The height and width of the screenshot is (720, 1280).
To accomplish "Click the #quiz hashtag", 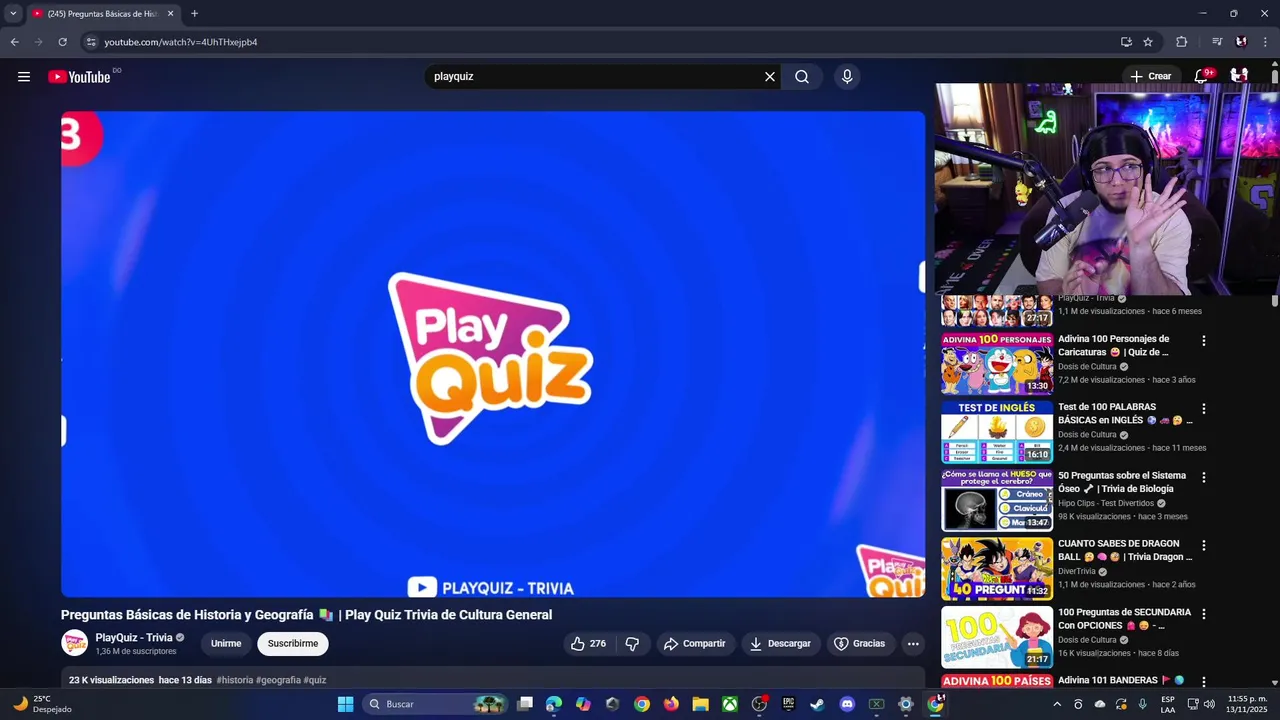I will pyautogui.click(x=315, y=680).
